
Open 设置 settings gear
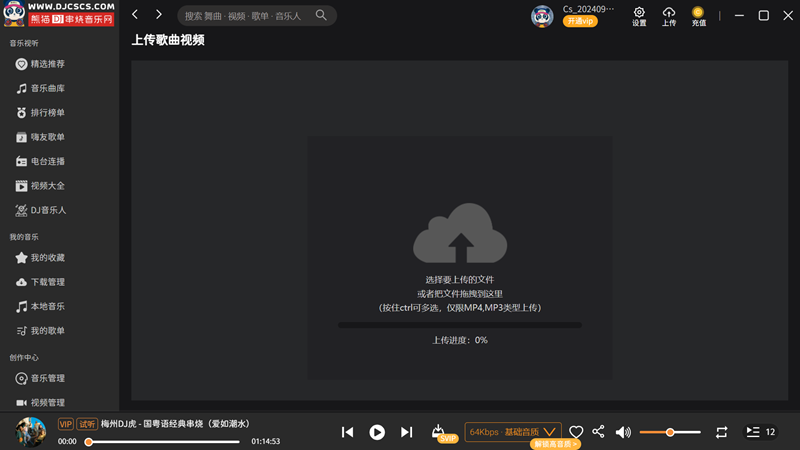click(639, 16)
